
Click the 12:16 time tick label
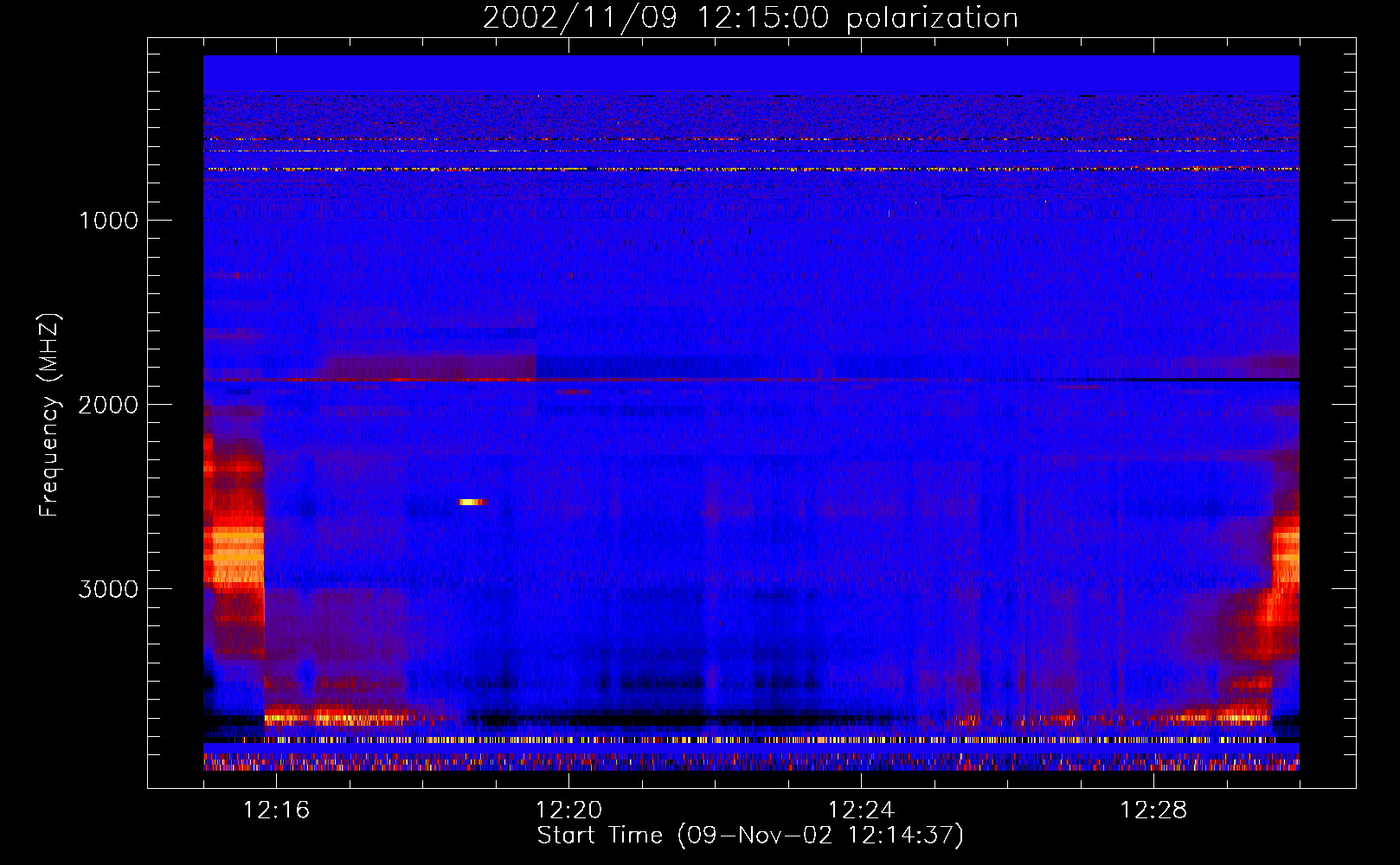point(276,810)
